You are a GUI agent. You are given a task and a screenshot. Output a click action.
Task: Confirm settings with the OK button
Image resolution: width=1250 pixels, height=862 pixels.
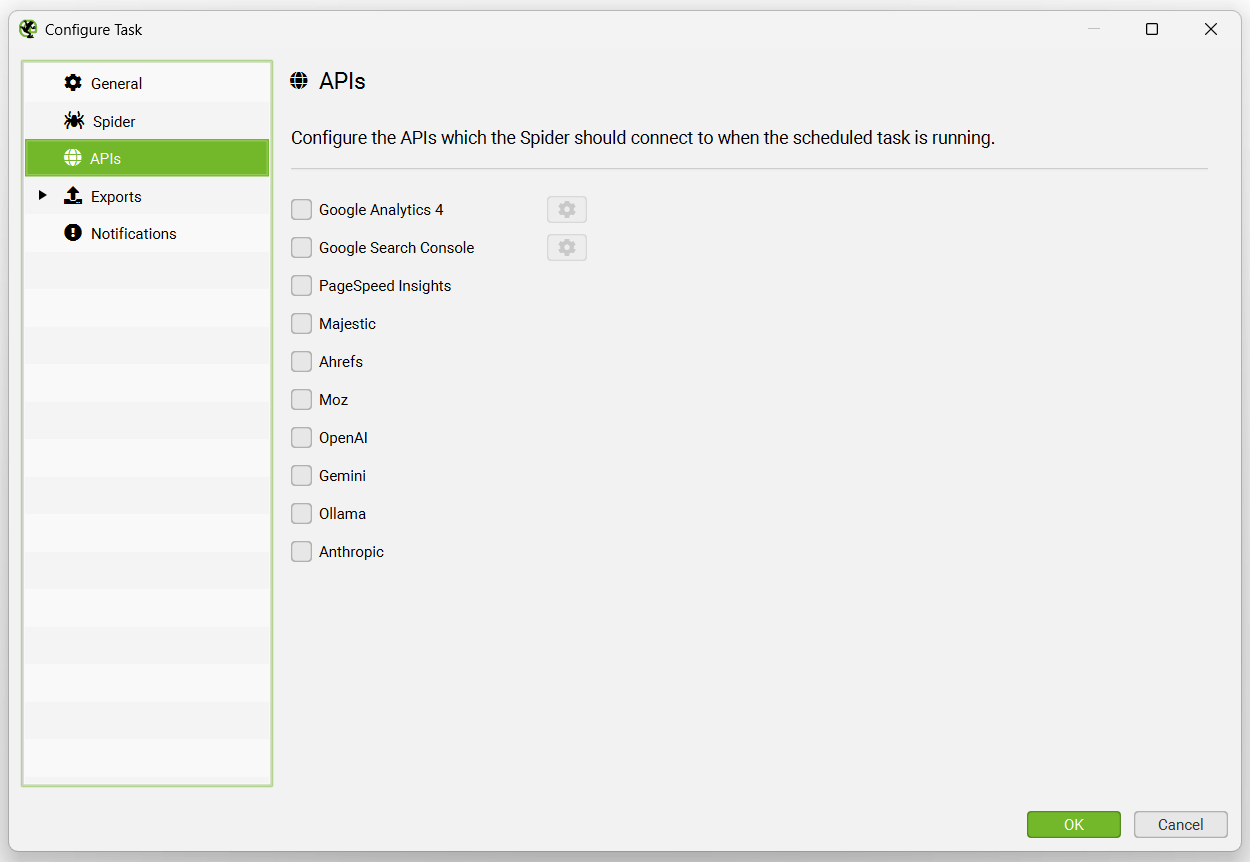click(1074, 824)
